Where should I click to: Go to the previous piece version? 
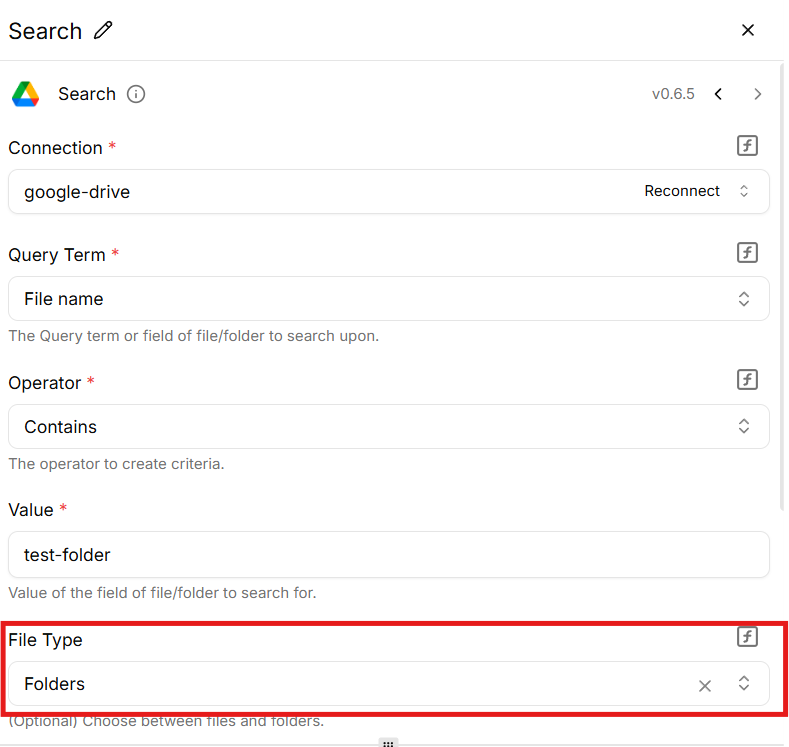718,94
